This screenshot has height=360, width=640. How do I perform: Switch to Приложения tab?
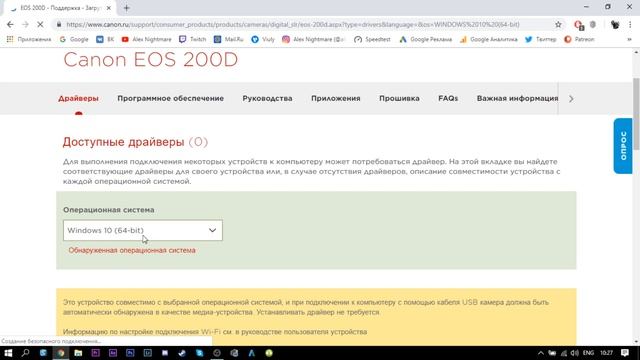point(336,98)
